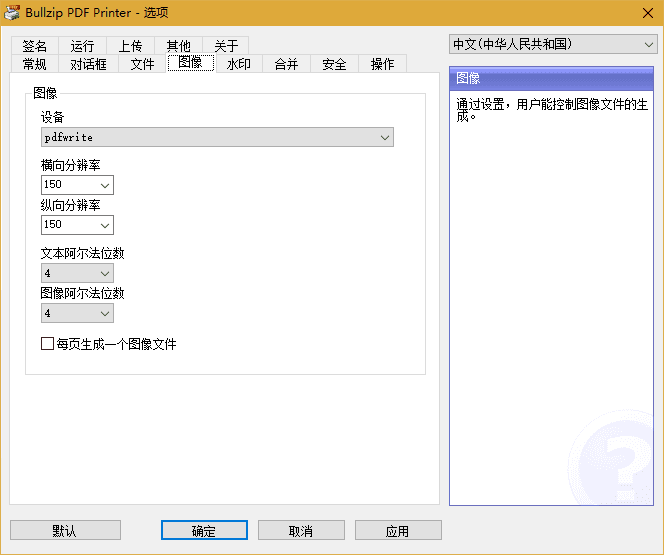Viewport: 664px width, 555px height.
Task: Open the 对话框 tab
Action: [x=88, y=64]
